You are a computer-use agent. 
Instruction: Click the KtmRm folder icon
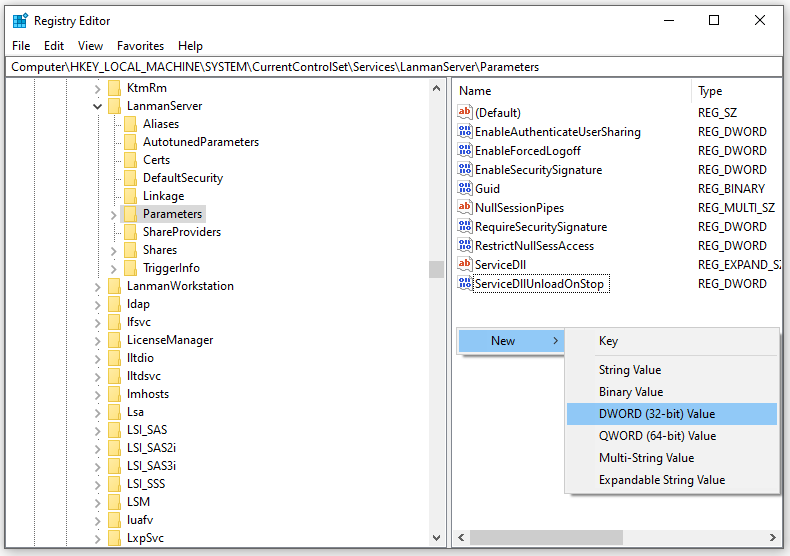pos(115,88)
